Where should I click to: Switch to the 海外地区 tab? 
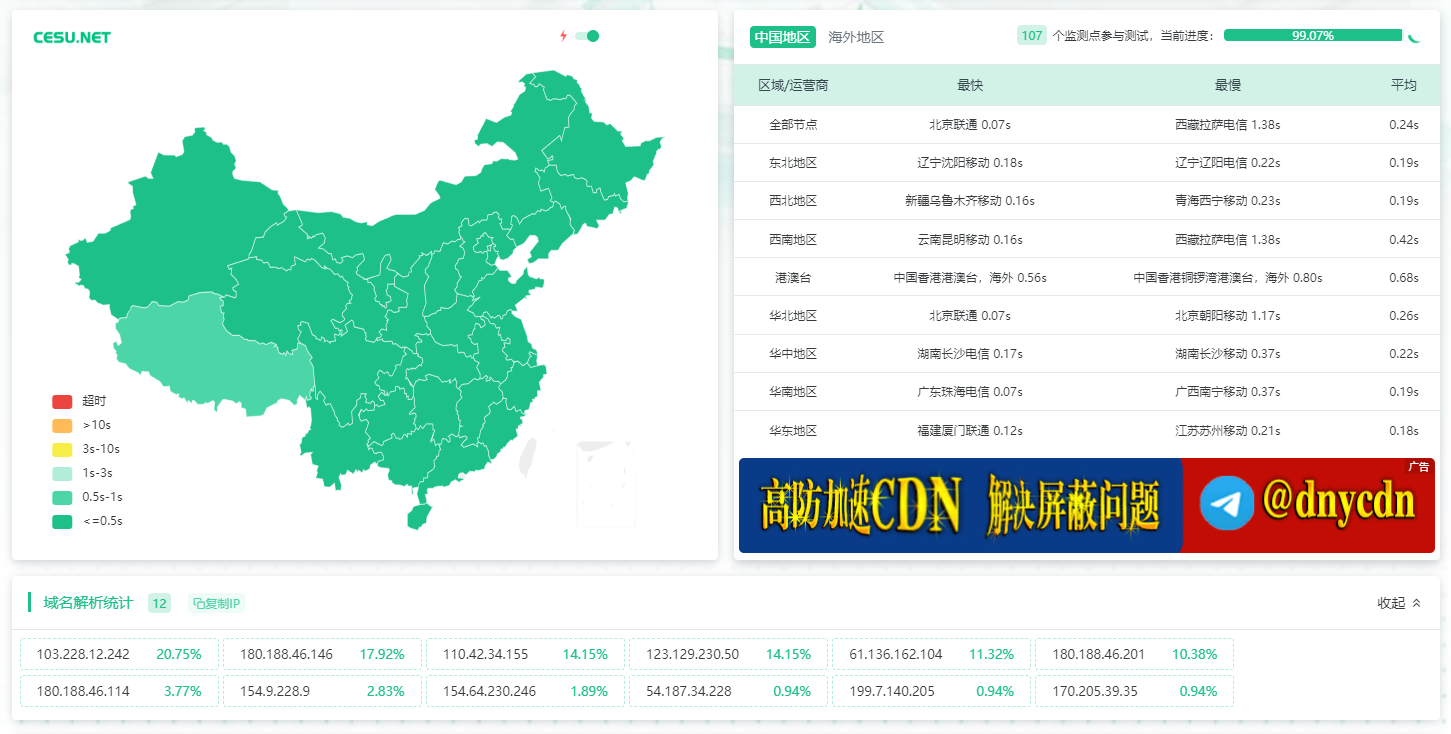[x=856, y=37]
